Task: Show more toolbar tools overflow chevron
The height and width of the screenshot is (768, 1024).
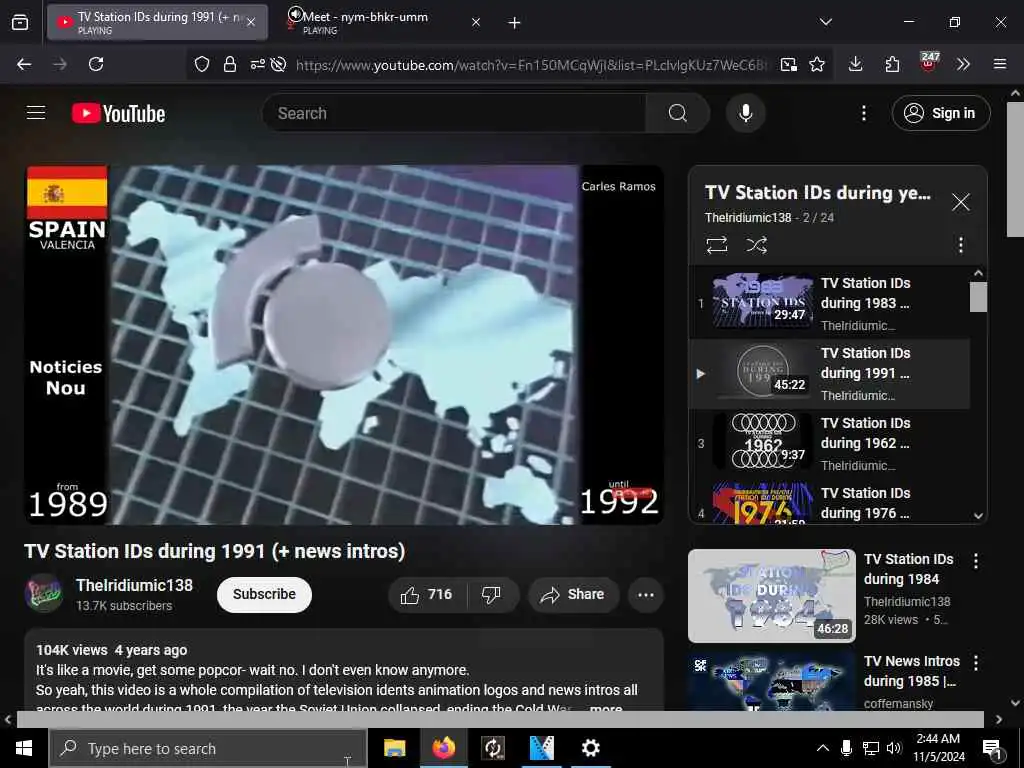Action: 963,64
